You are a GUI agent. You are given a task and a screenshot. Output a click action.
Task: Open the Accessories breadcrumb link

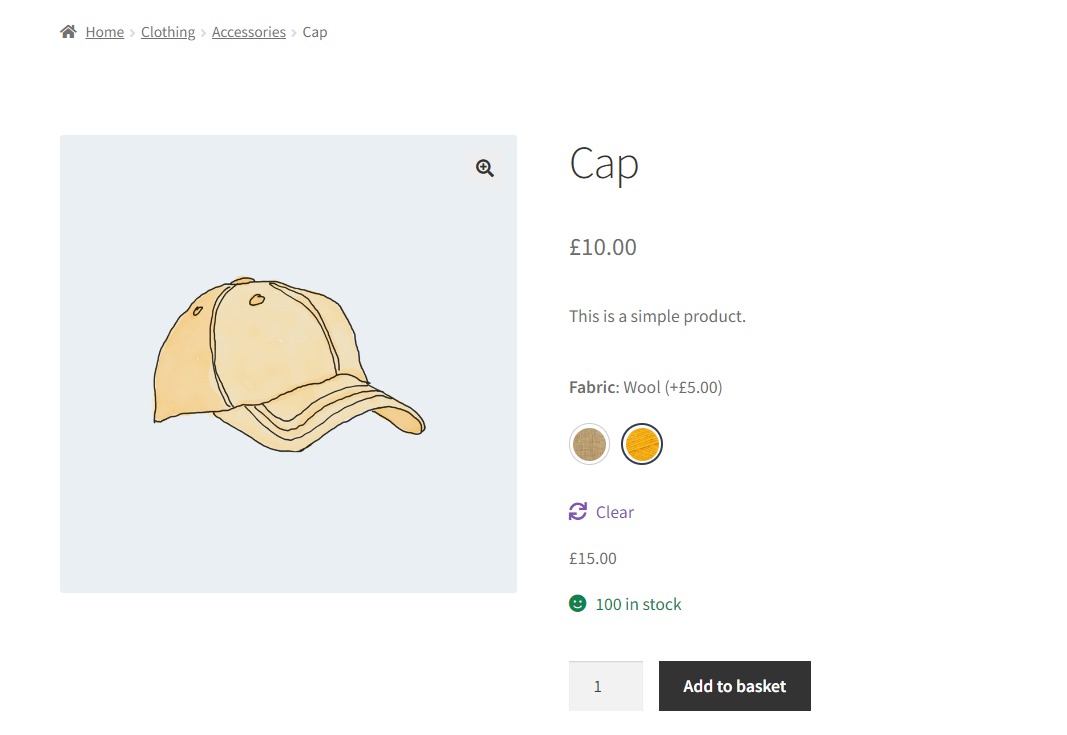pyautogui.click(x=248, y=32)
